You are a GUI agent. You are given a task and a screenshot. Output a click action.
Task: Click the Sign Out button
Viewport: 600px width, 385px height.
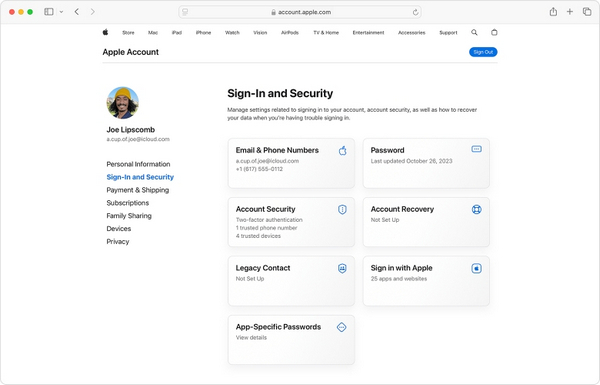(x=483, y=52)
